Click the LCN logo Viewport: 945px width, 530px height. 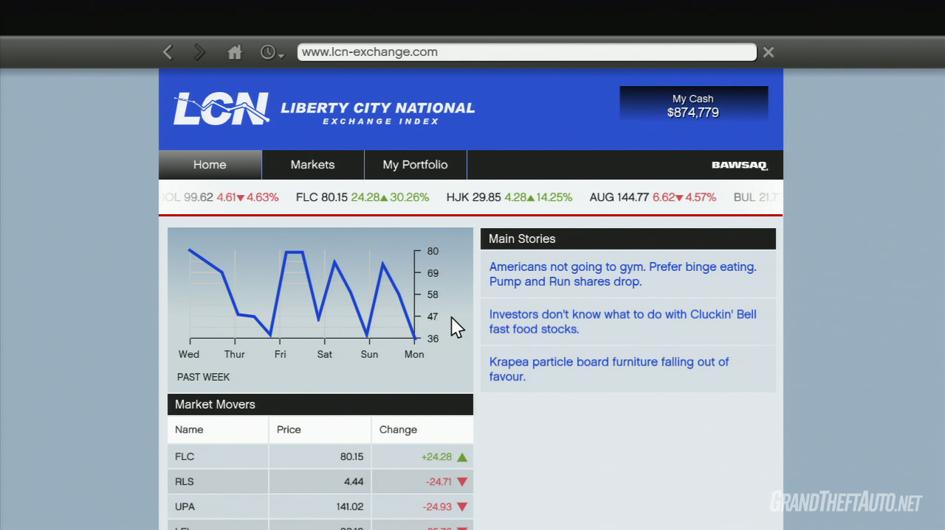[x=221, y=109]
